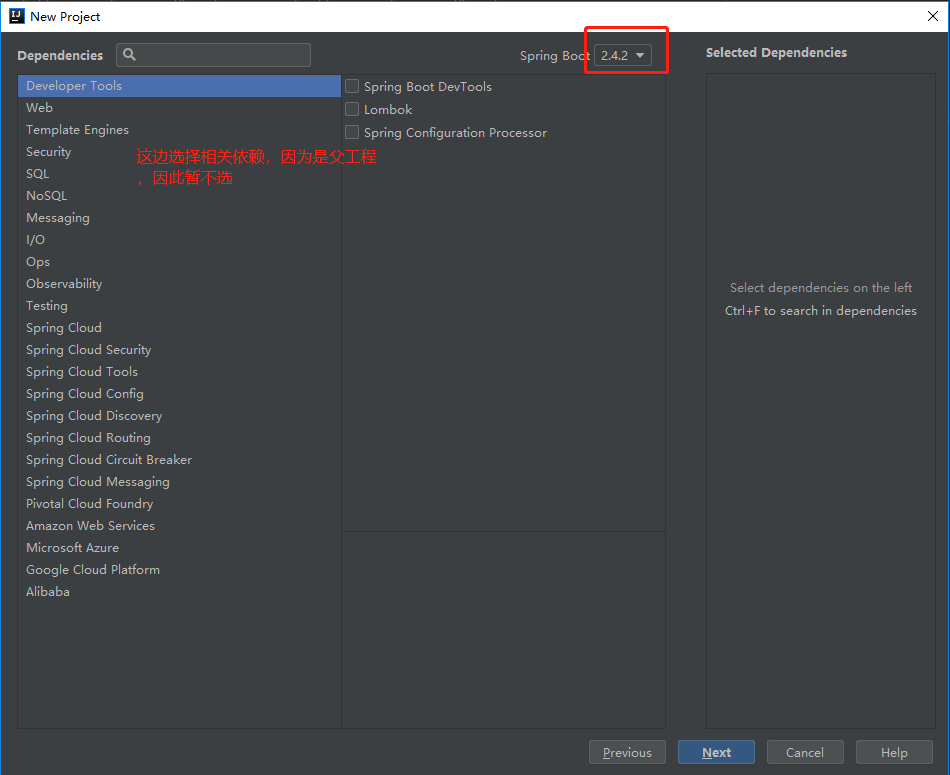950x775 pixels.
Task: Choose the Ops category
Action: click(x=179, y=262)
